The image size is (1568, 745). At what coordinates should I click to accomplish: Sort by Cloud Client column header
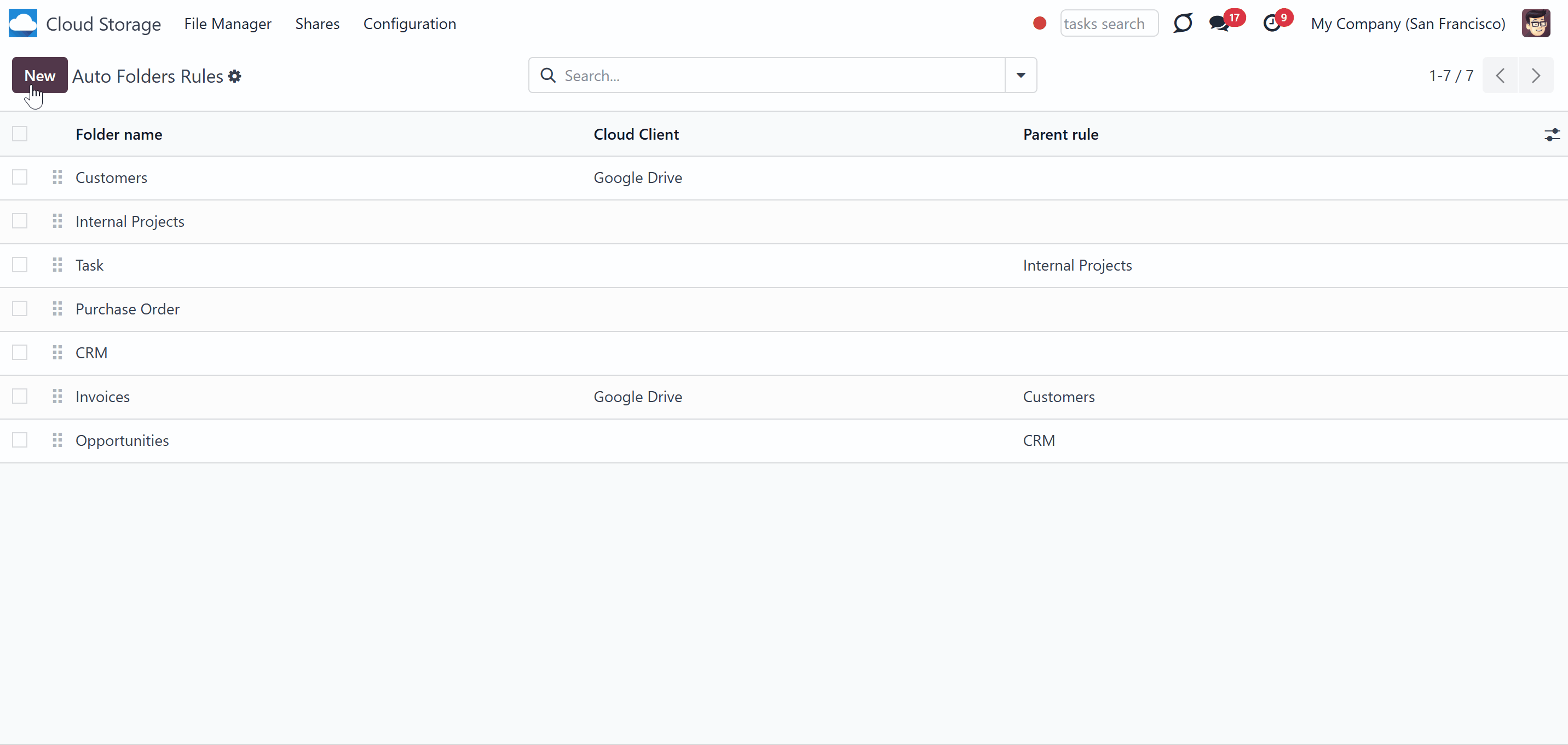point(636,135)
